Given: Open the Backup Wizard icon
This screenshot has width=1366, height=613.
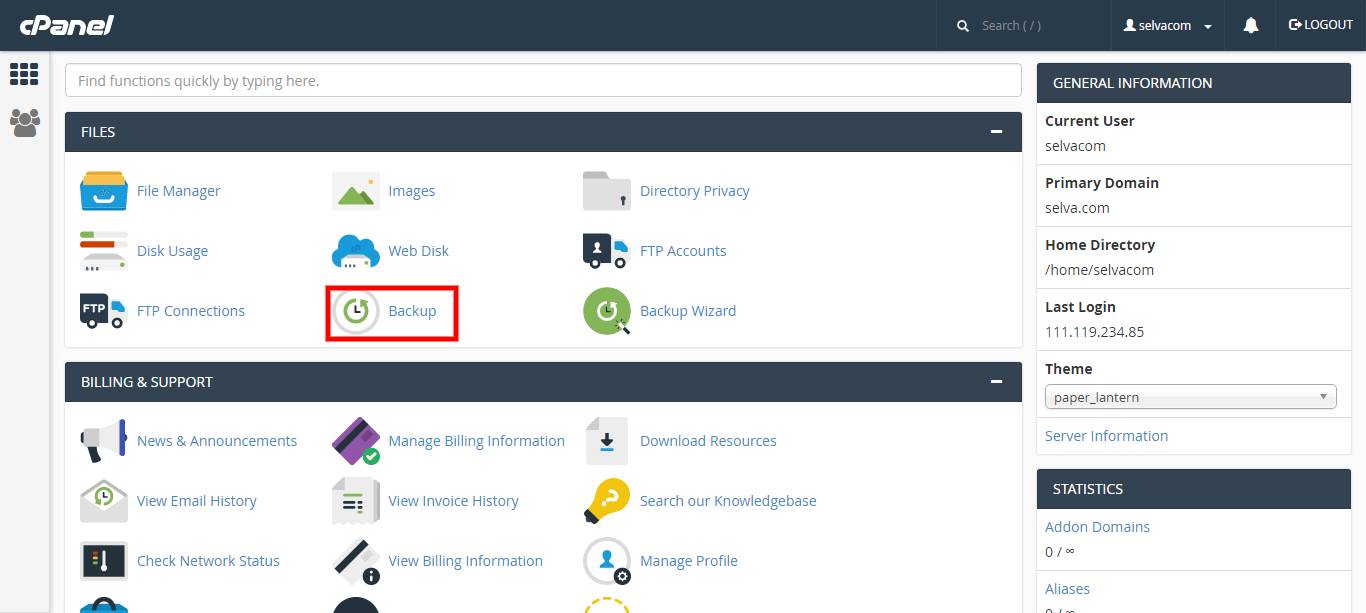Looking at the screenshot, I should (607, 311).
